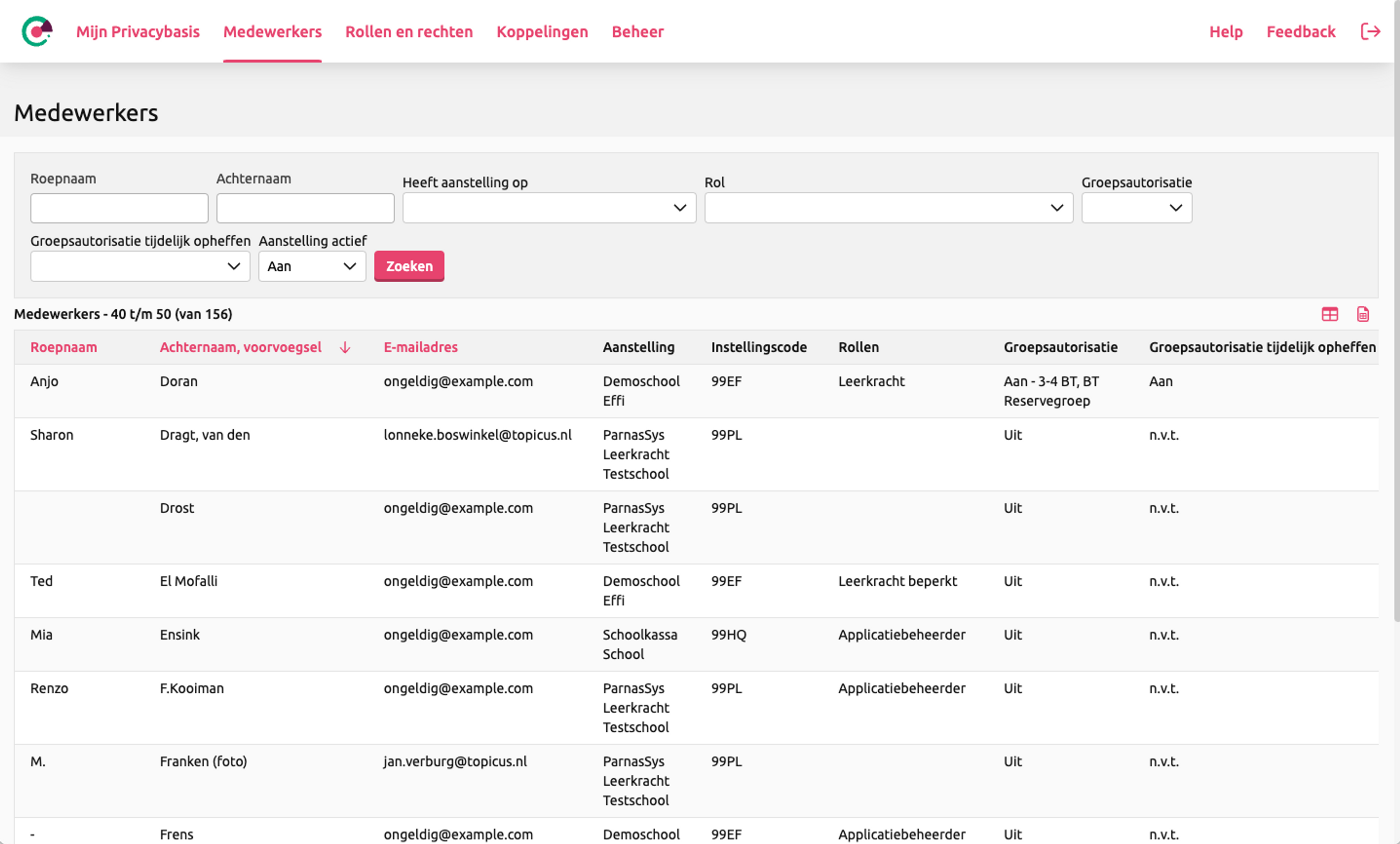Select the row of Anjo Doran
This screenshot has height=844, width=1400.
[x=696, y=391]
